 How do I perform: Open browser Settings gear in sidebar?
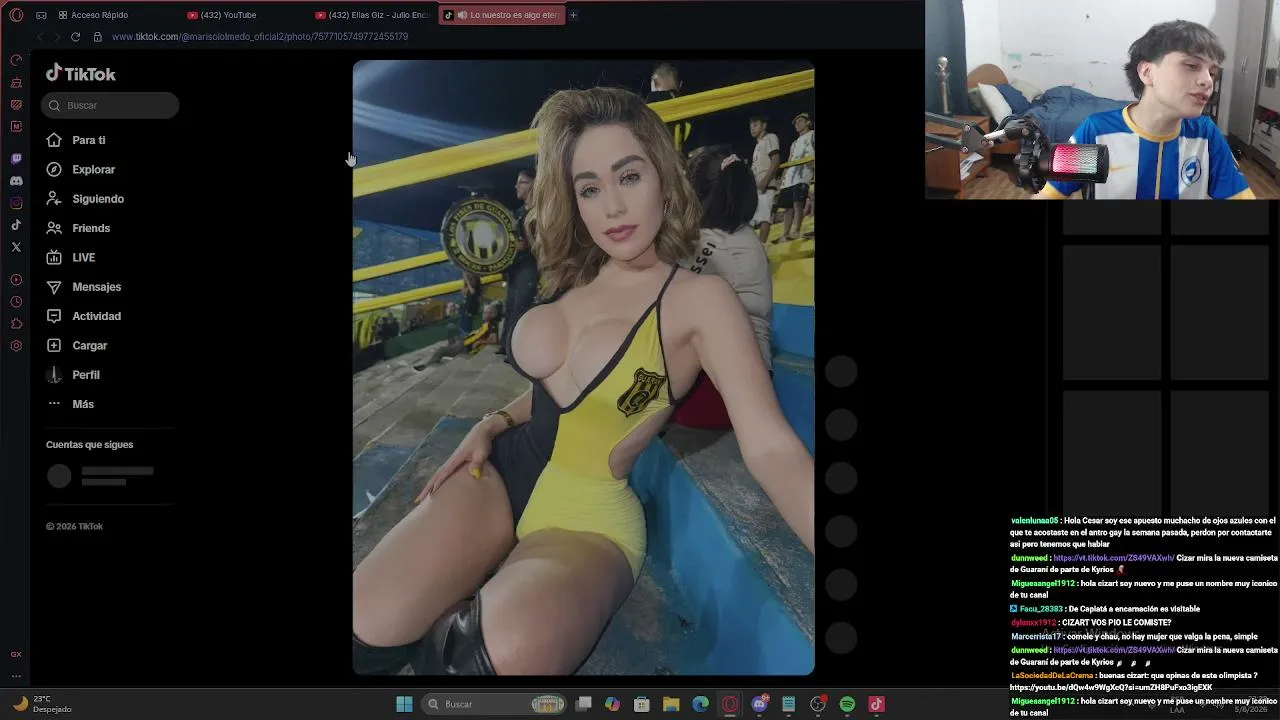click(16, 346)
